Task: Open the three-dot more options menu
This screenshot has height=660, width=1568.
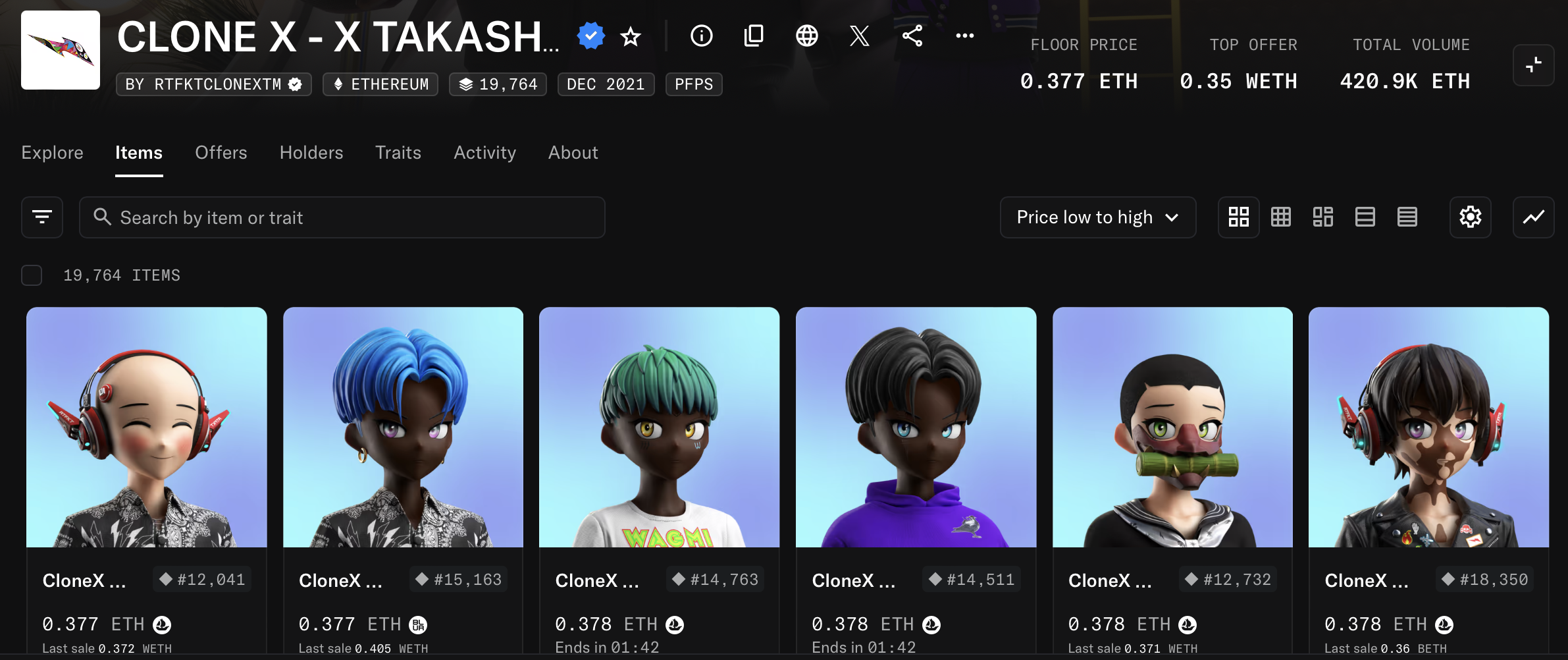Action: (x=964, y=36)
